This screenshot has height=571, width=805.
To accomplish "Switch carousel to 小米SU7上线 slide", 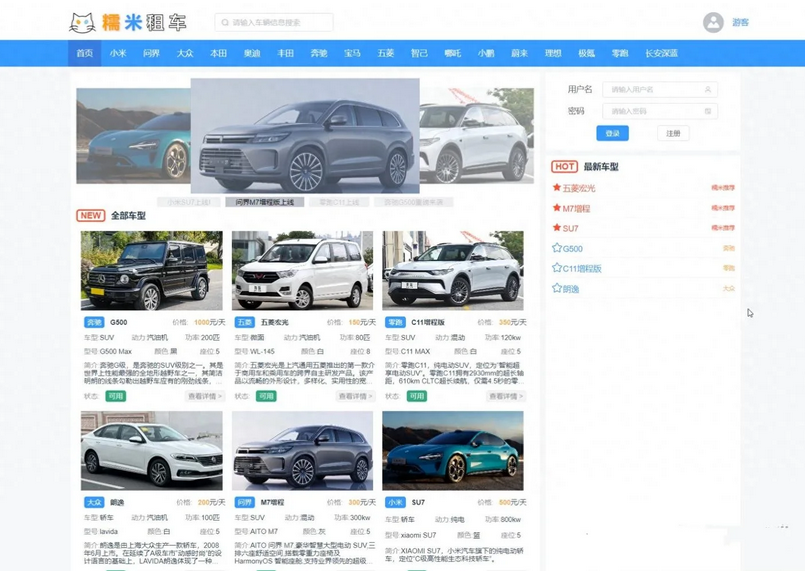I will point(189,202).
